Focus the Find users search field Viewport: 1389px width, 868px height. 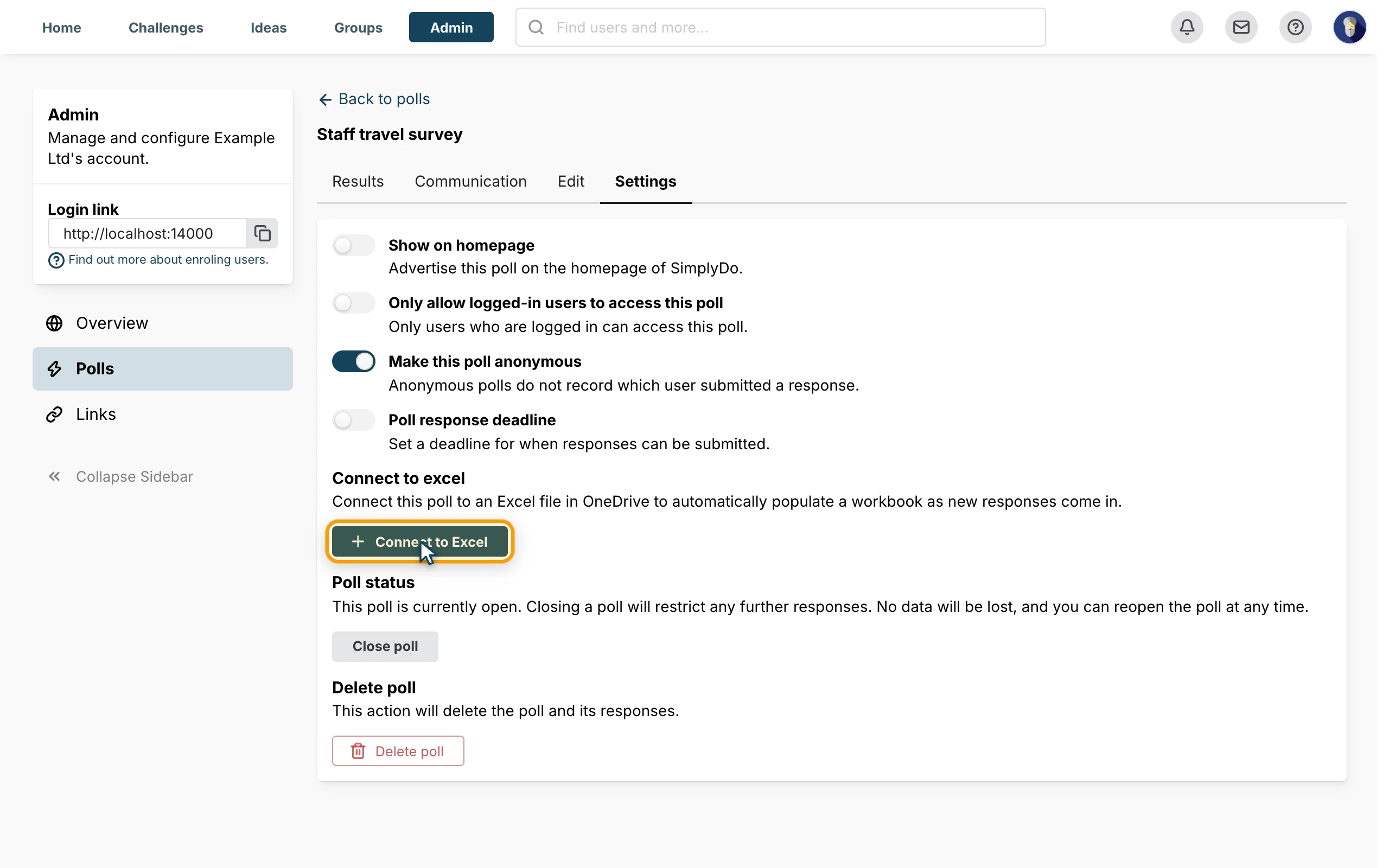[780, 27]
